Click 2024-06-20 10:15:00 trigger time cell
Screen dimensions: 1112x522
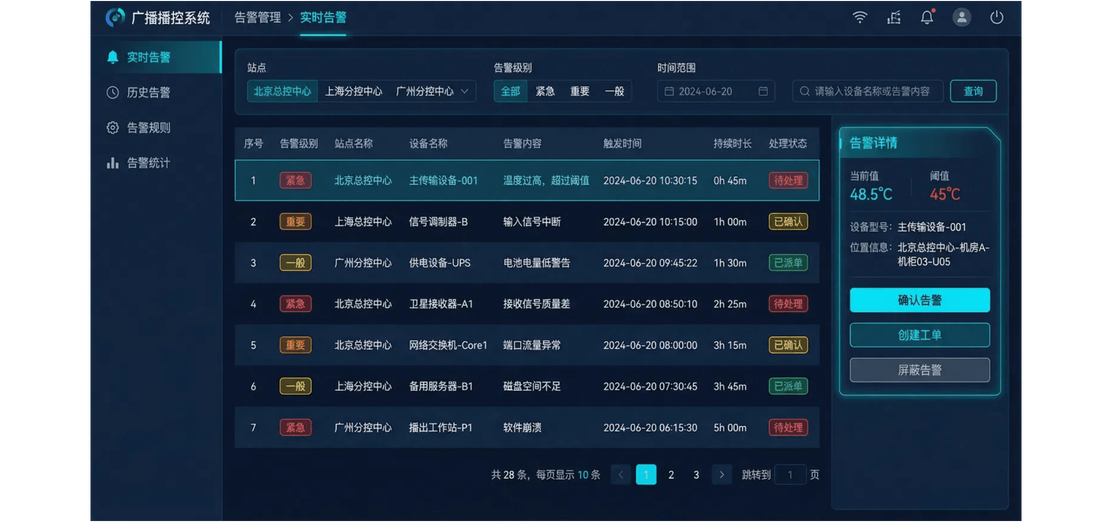click(x=650, y=222)
